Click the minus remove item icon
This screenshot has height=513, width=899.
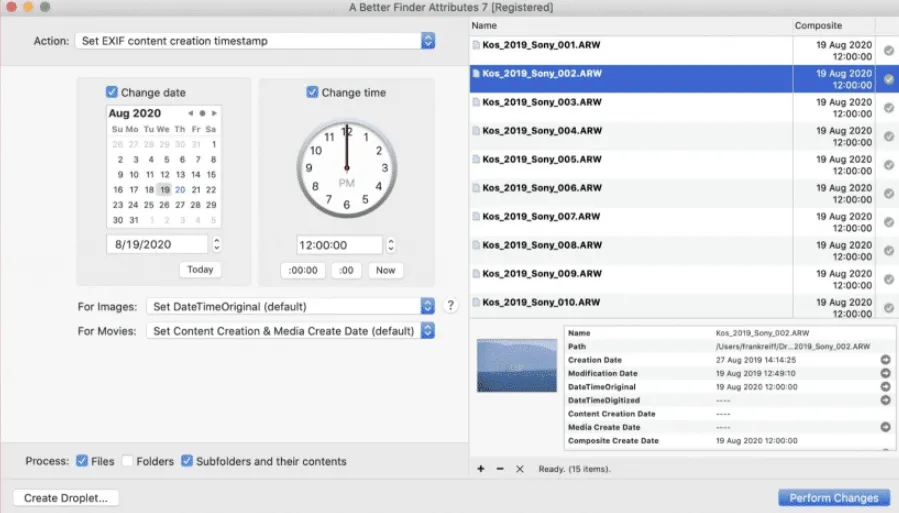coord(500,469)
